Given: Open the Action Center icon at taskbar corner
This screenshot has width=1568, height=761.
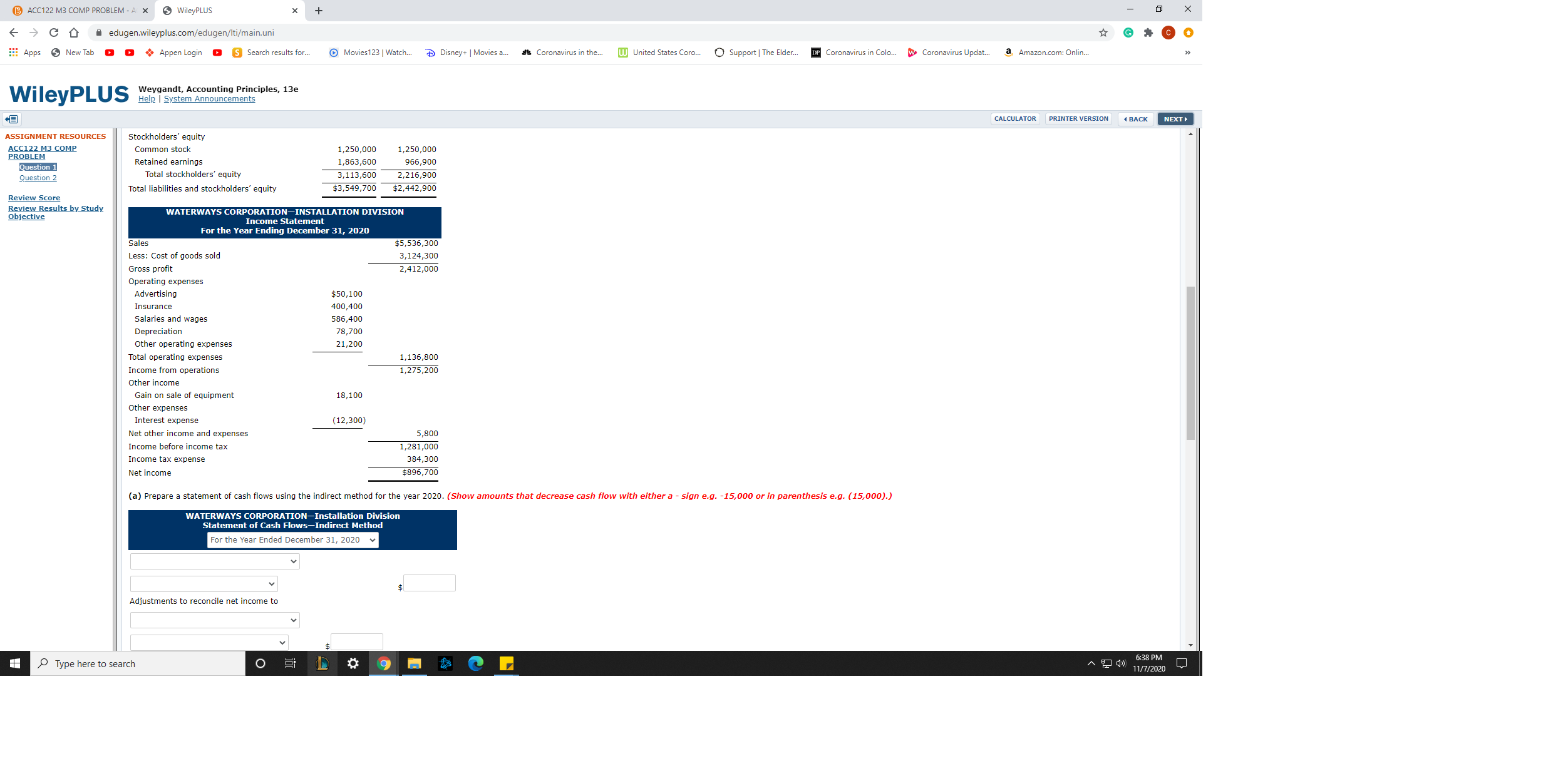Looking at the screenshot, I should pos(1182,663).
